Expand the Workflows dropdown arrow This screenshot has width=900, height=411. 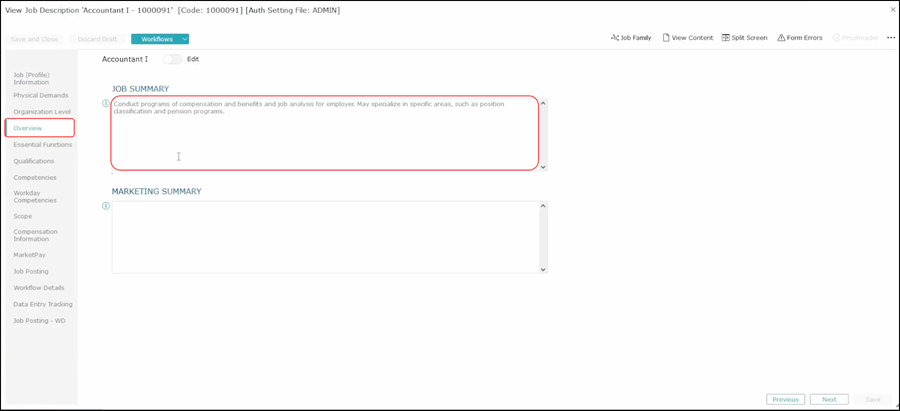tap(184, 39)
